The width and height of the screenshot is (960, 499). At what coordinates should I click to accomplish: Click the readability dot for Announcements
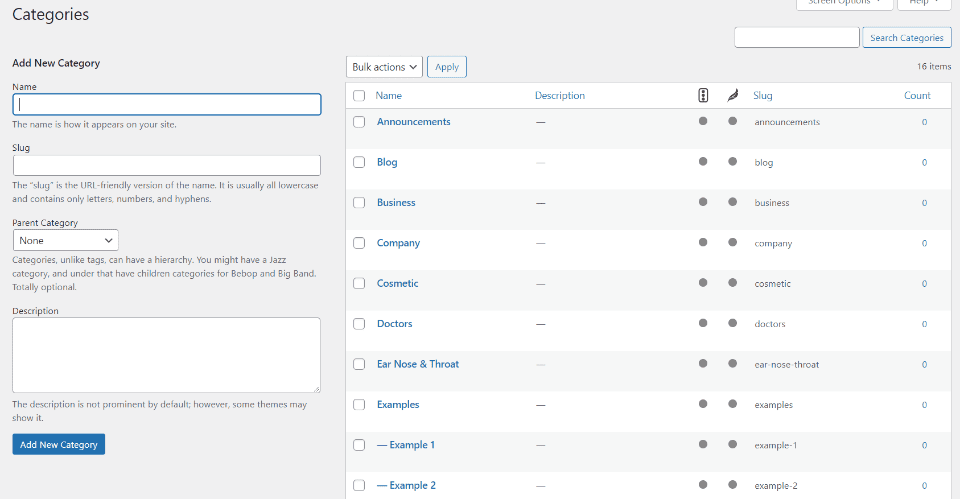point(732,121)
